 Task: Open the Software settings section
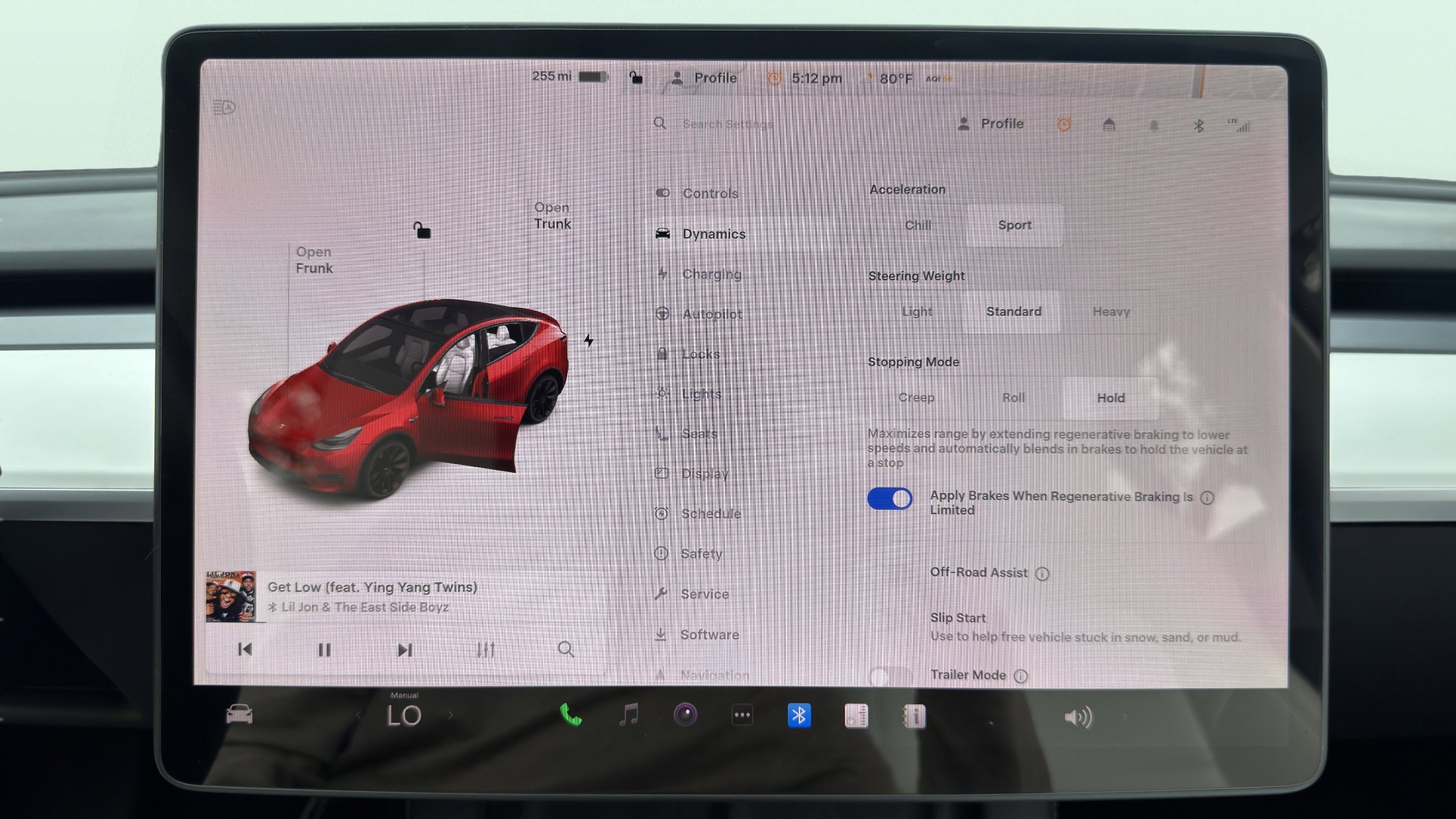[x=710, y=634]
